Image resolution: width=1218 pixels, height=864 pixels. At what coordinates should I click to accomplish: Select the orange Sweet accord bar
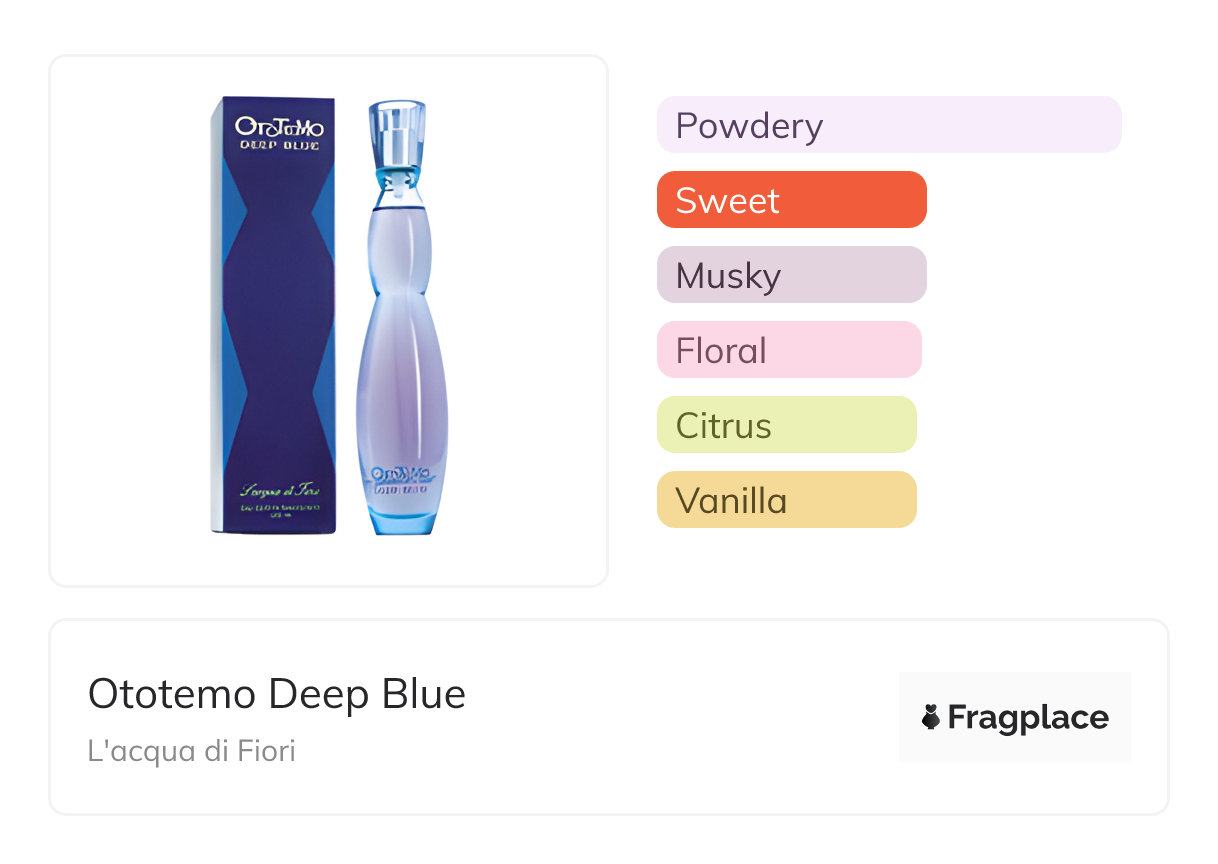(x=791, y=200)
